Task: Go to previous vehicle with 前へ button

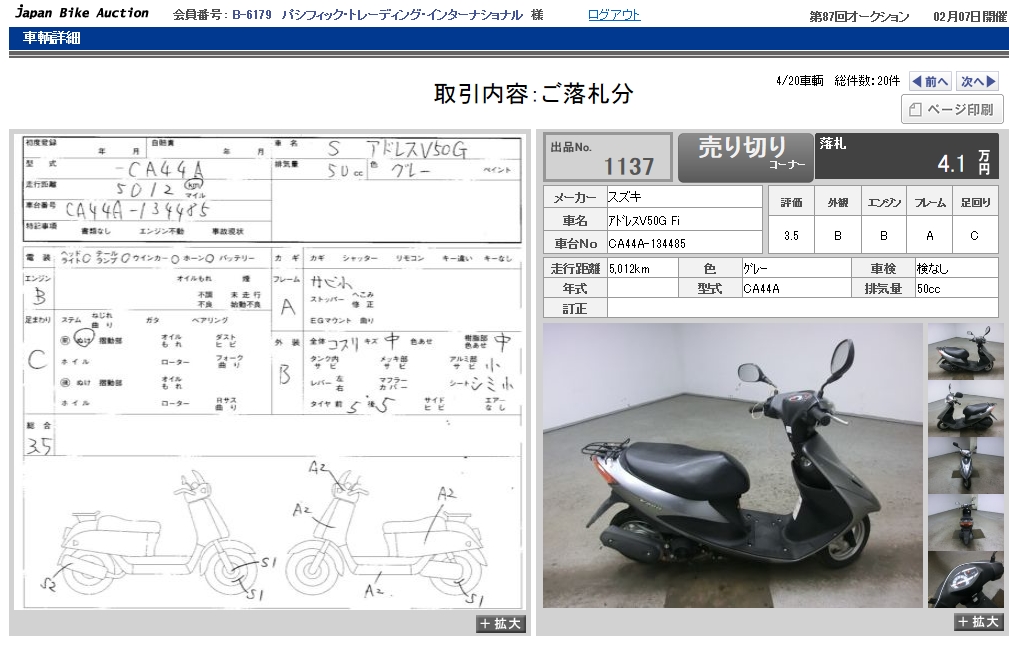Action: point(930,81)
